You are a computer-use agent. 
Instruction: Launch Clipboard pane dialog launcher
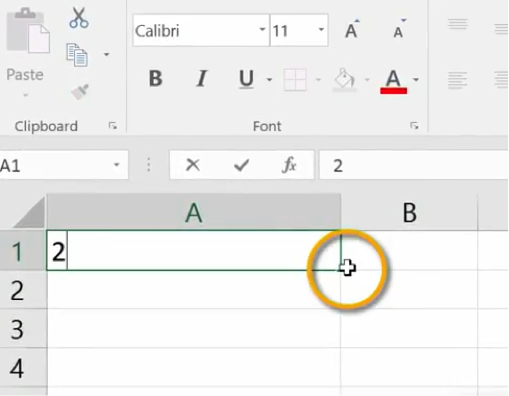pos(113,126)
